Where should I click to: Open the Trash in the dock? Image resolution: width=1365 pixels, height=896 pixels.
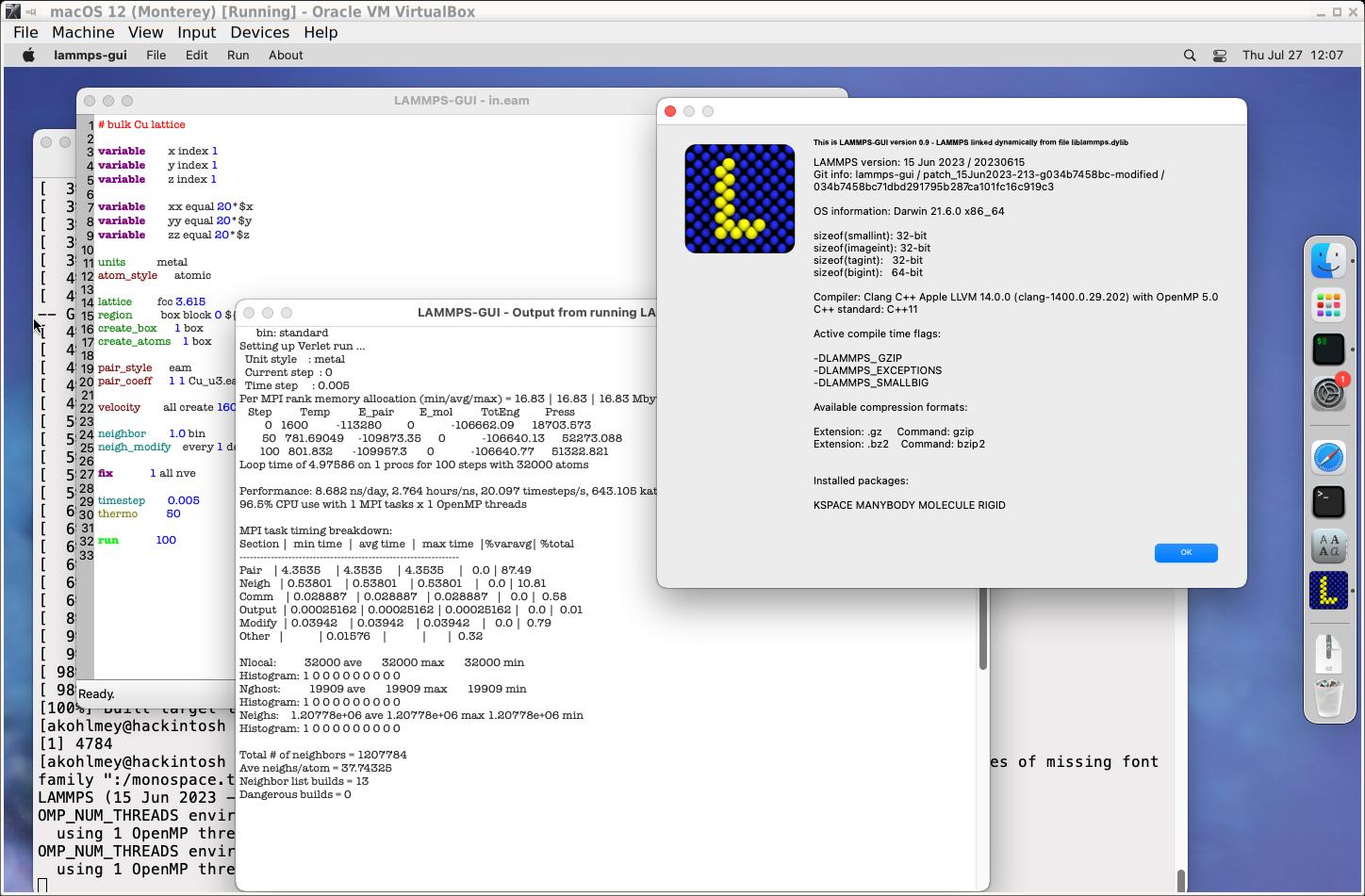point(1328,699)
